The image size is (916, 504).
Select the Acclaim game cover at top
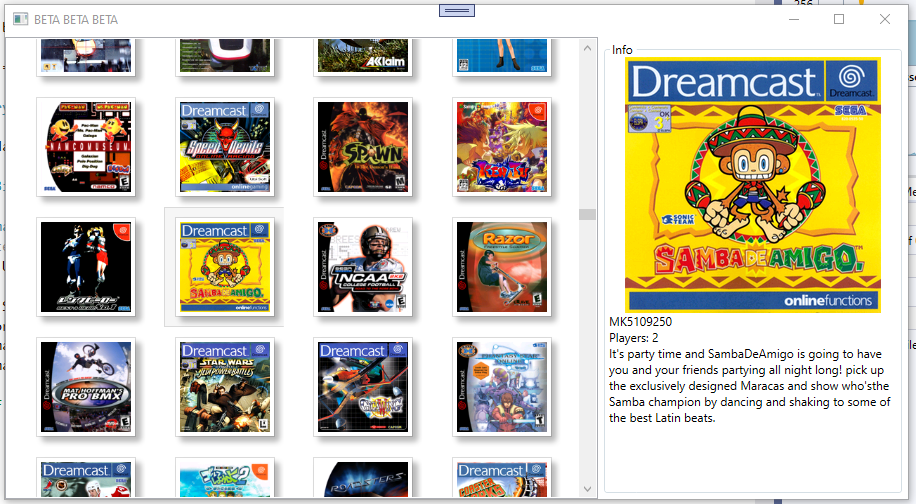[x=363, y=55]
